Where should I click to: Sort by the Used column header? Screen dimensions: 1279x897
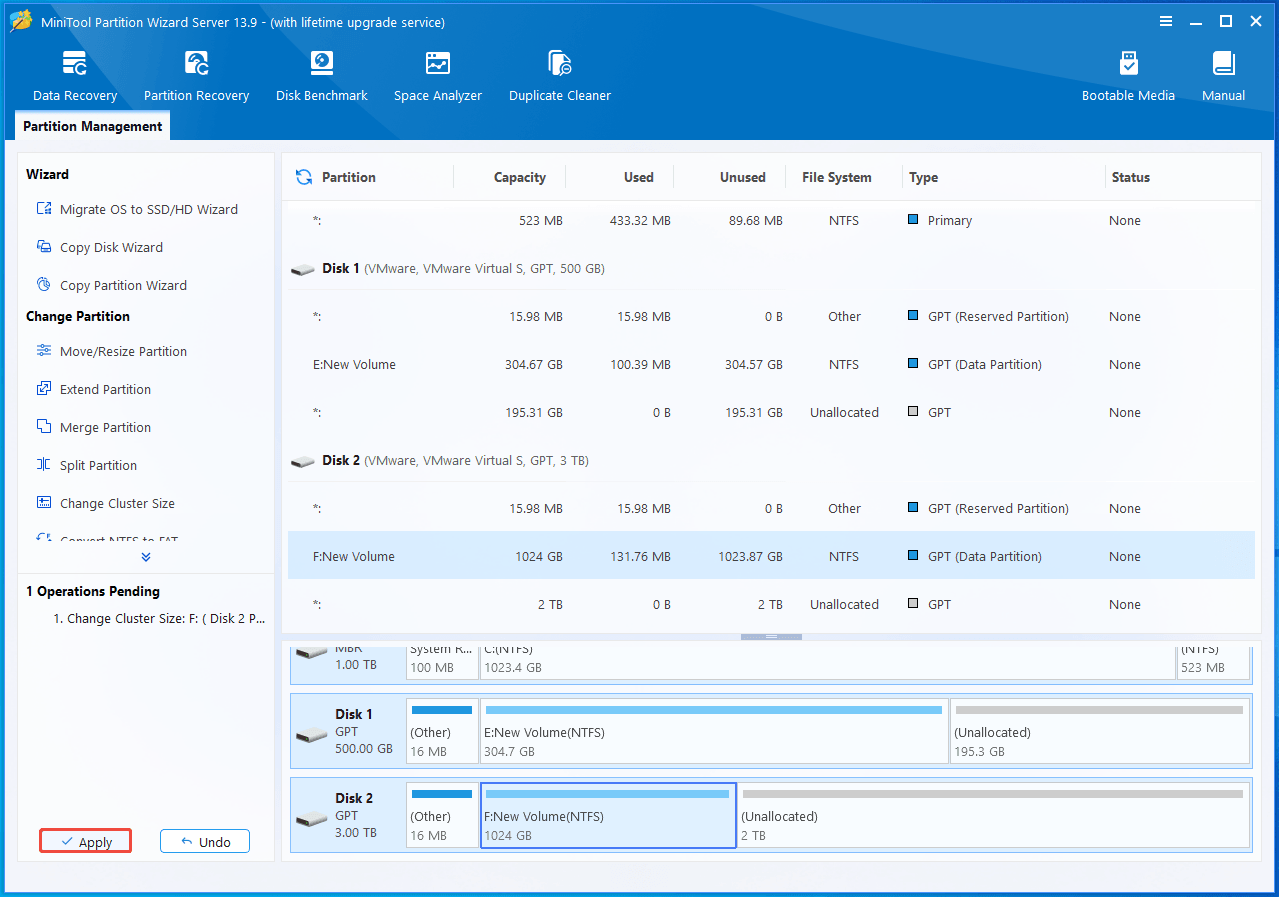639,177
